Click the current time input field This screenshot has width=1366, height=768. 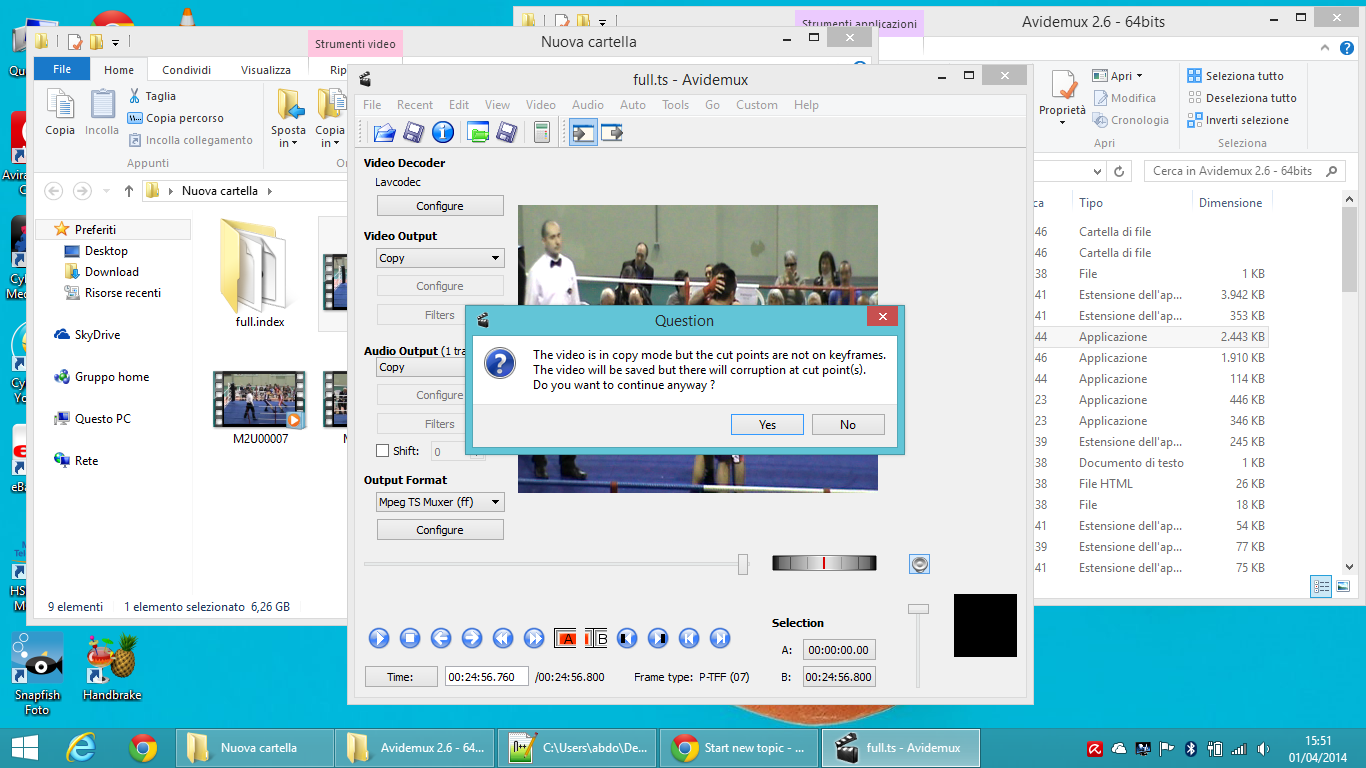pos(486,677)
